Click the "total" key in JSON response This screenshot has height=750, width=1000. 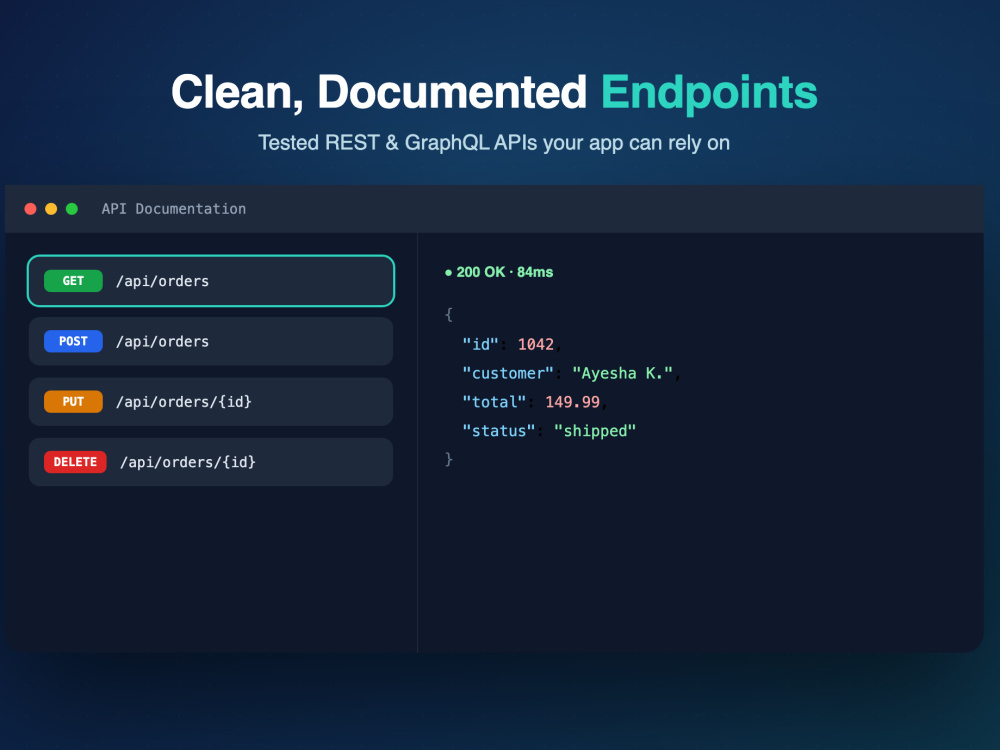tap(494, 402)
